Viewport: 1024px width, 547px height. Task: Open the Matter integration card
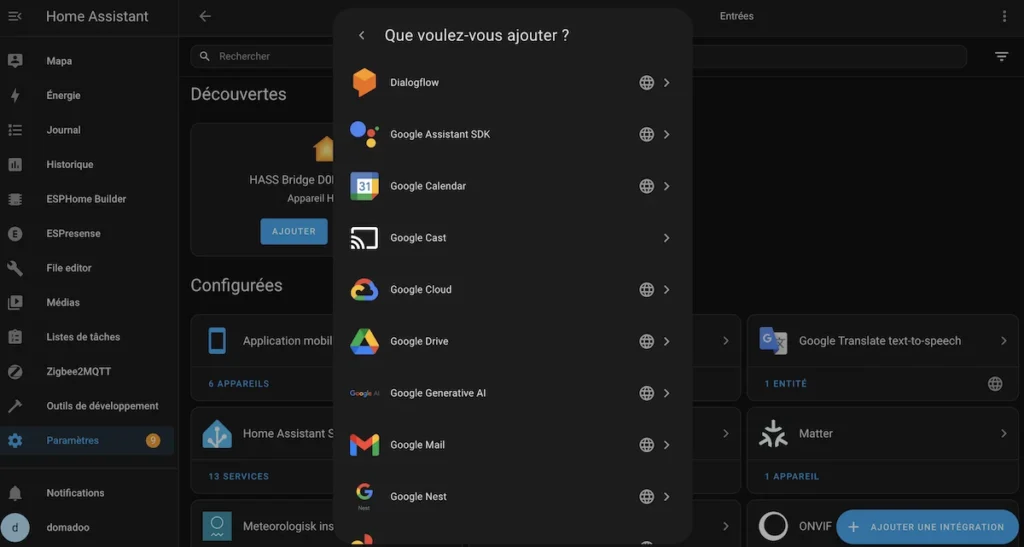[882, 433]
